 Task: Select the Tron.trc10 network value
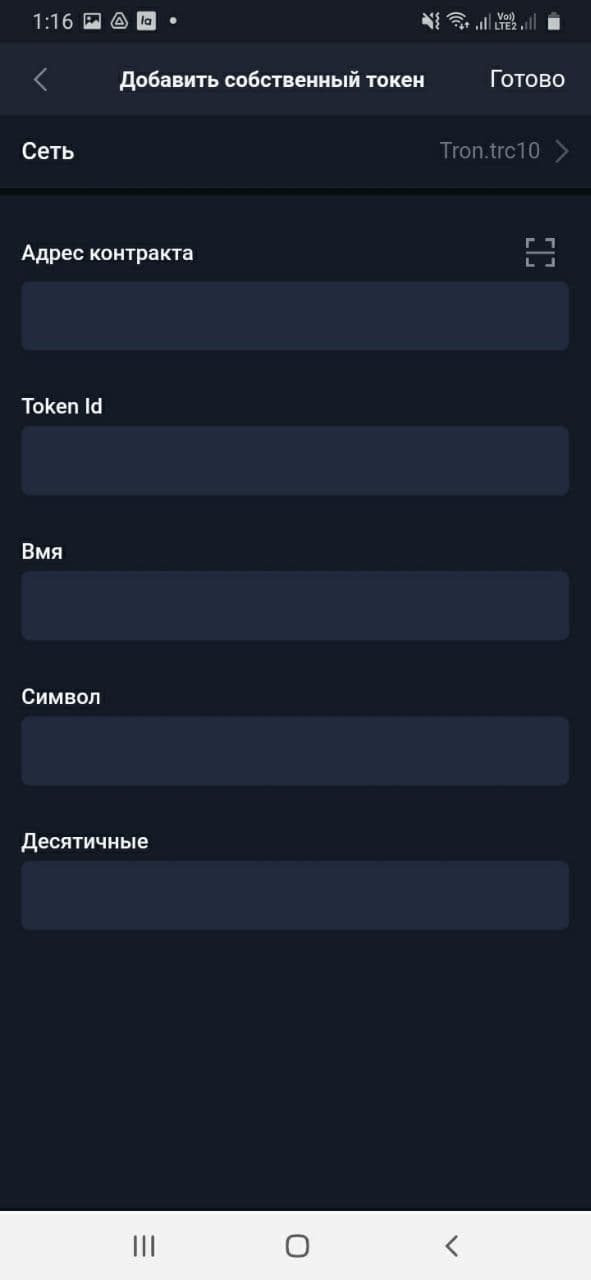[x=490, y=151]
